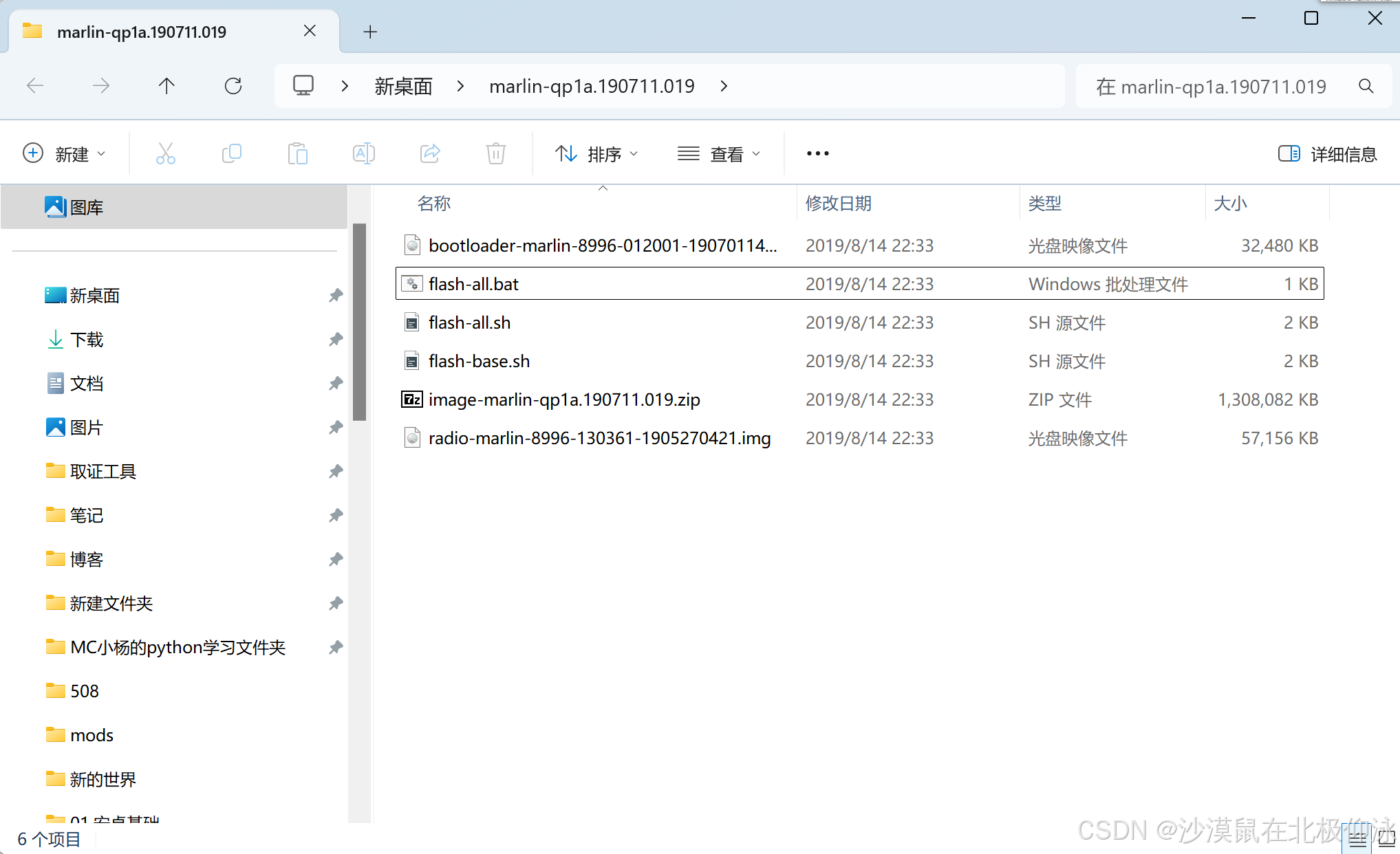
Task: Open the three-dot more options menu
Action: pos(817,153)
